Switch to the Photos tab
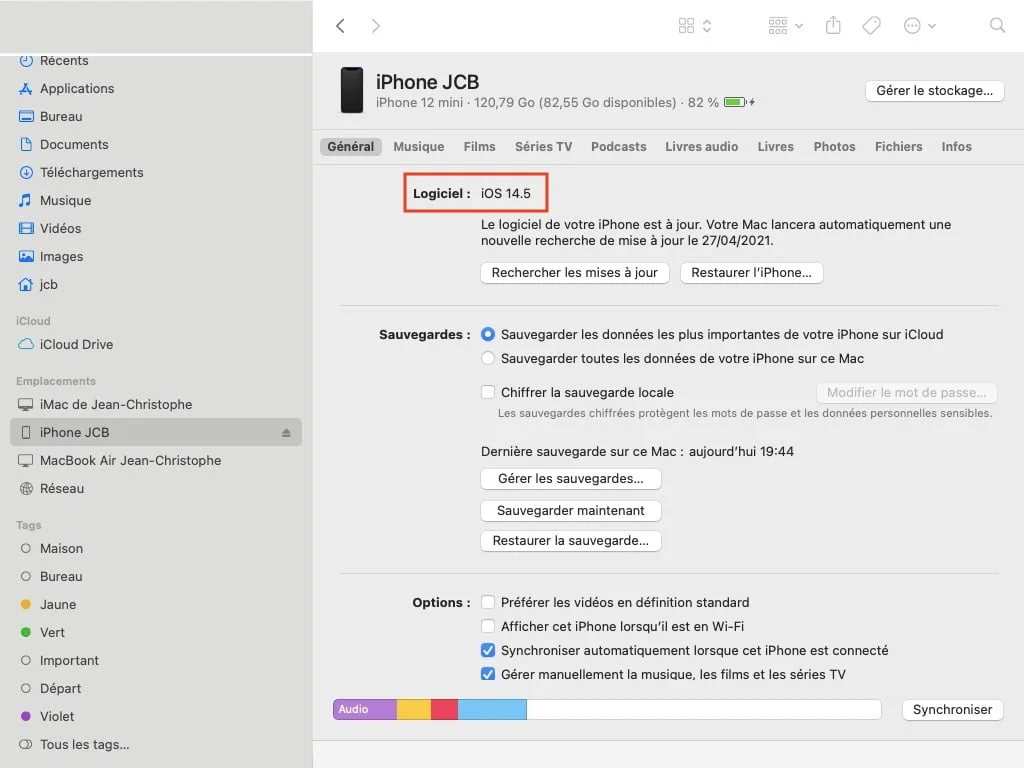Image resolution: width=1024 pixels, height=768 pixels. point(834,147)
